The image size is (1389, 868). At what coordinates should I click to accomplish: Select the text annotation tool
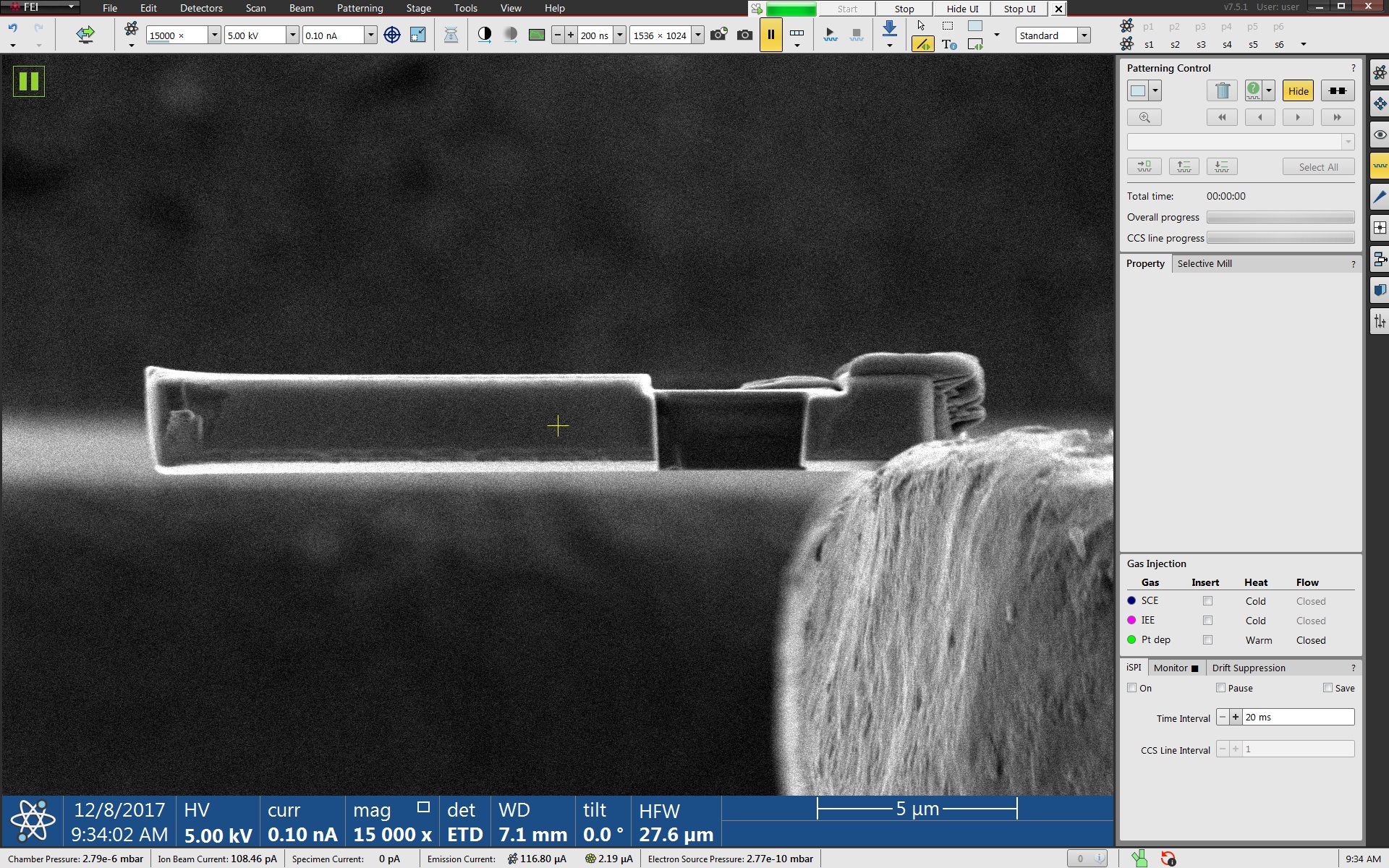tap(949, 45)
